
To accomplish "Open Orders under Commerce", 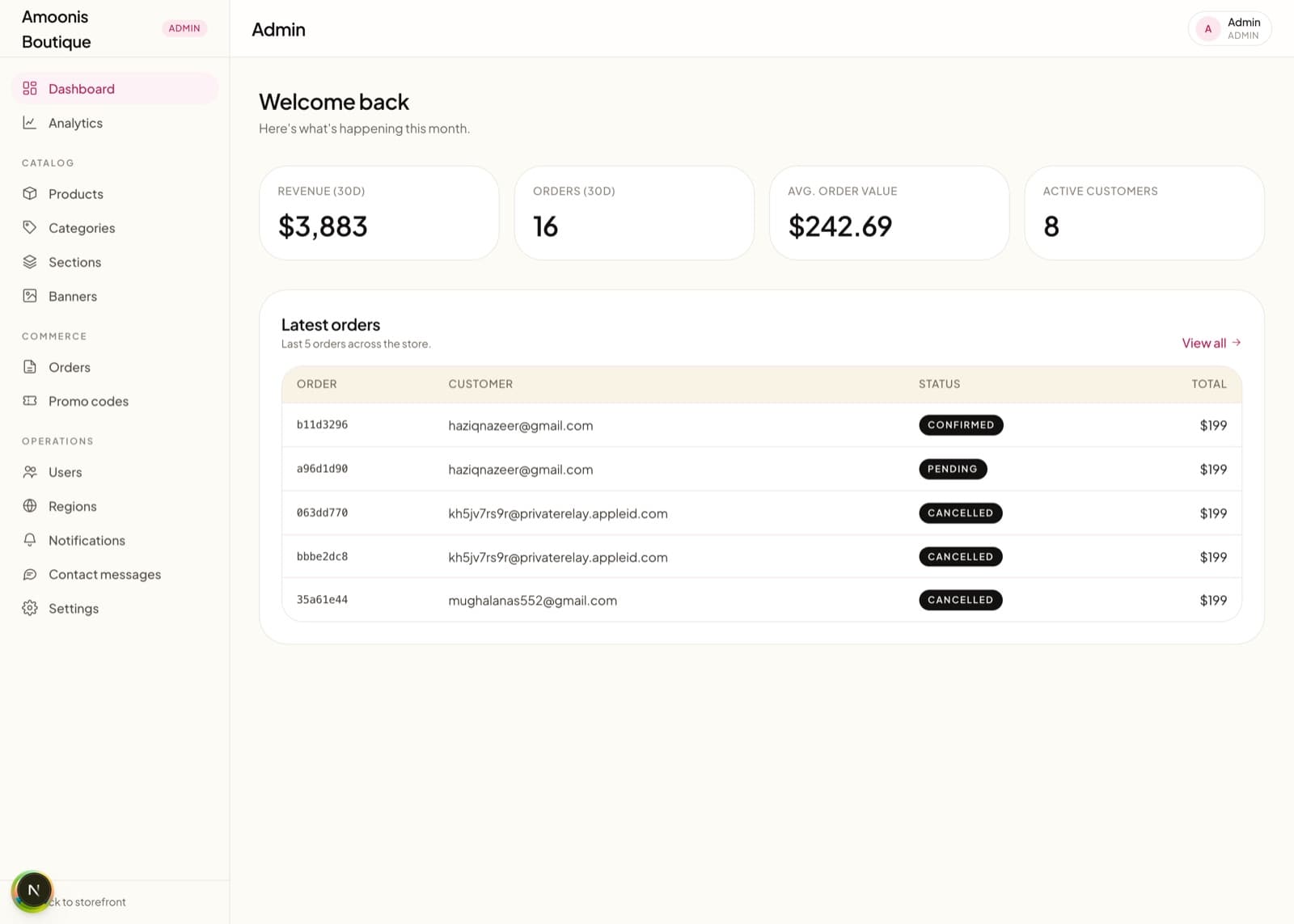I will point(115,367).
